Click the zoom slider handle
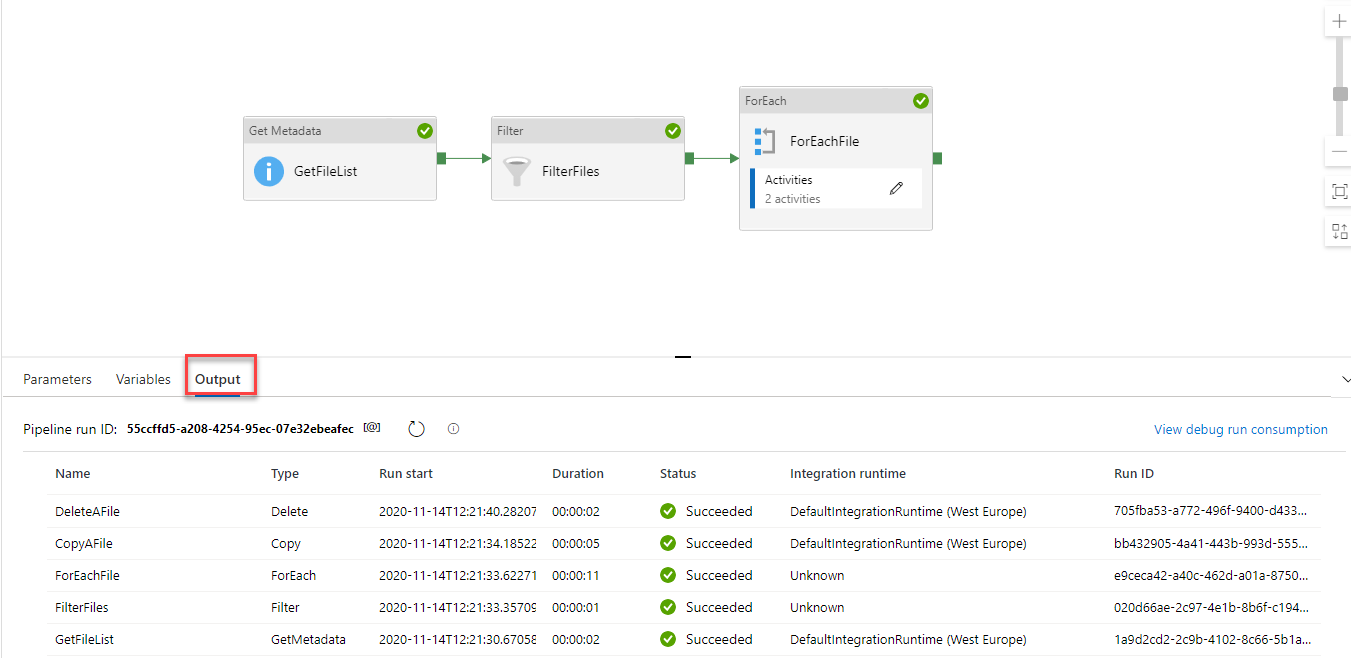 coord(1340,94)
